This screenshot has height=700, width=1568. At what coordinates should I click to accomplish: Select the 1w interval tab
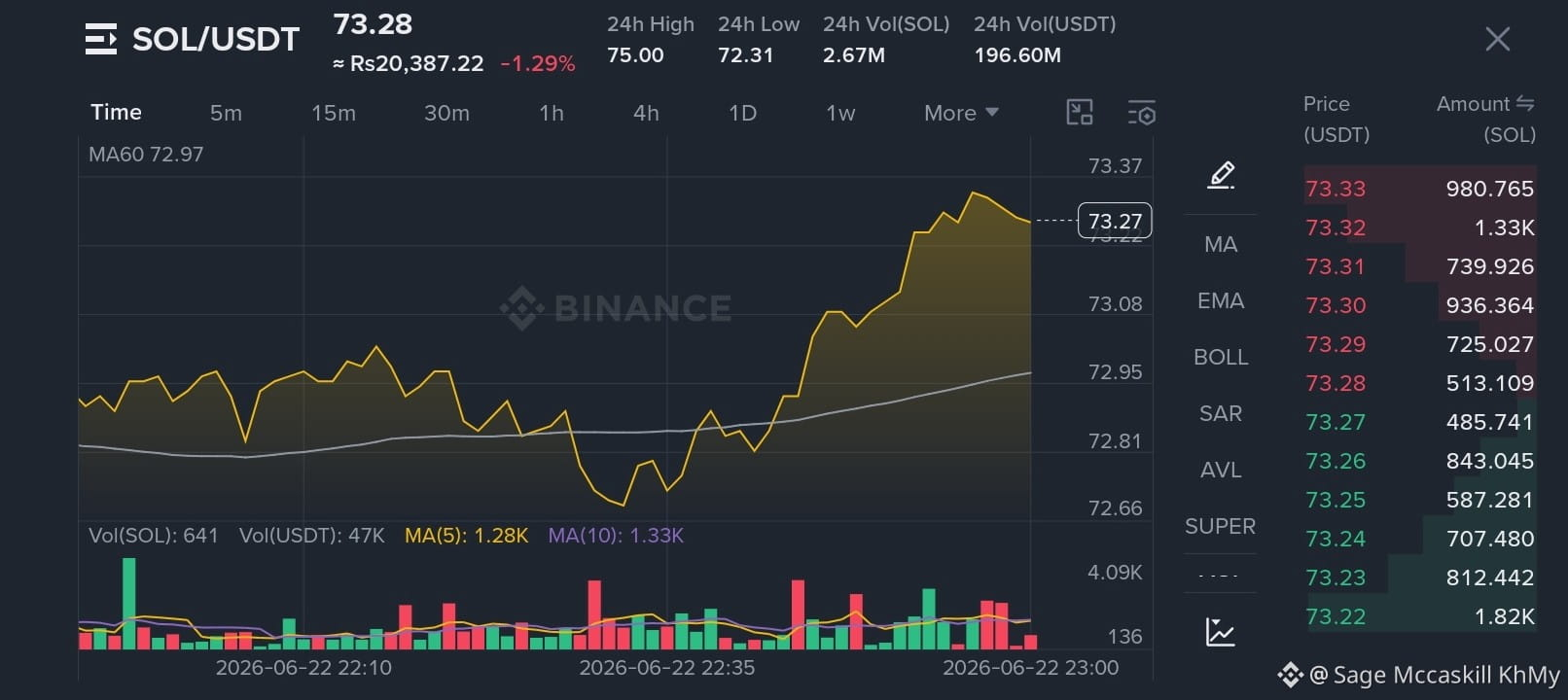(840, 113)
